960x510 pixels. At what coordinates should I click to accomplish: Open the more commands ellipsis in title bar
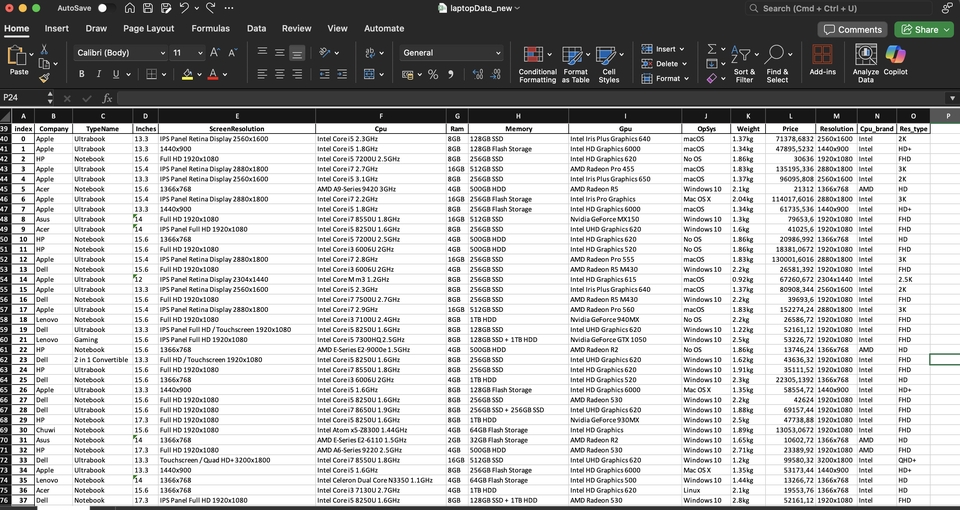click(229, 8)
